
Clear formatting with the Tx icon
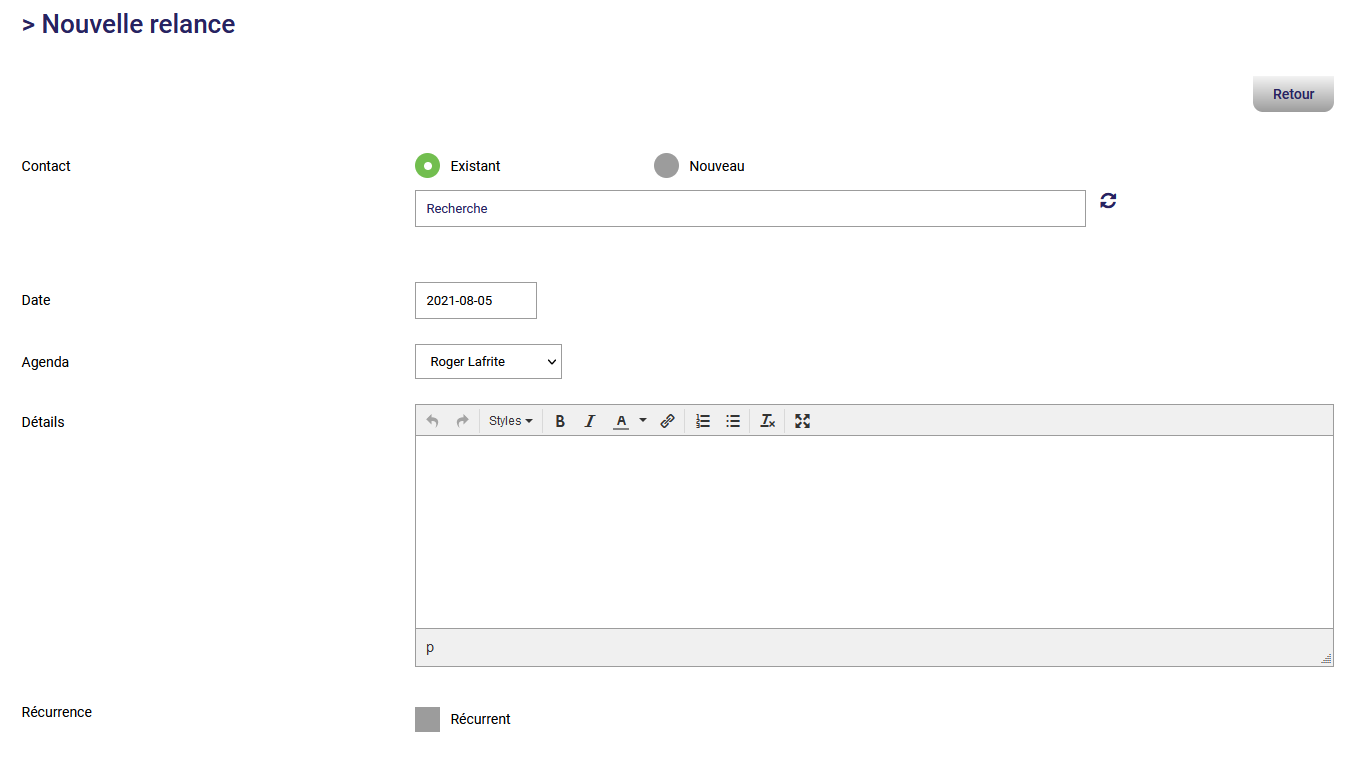[767, 421]
